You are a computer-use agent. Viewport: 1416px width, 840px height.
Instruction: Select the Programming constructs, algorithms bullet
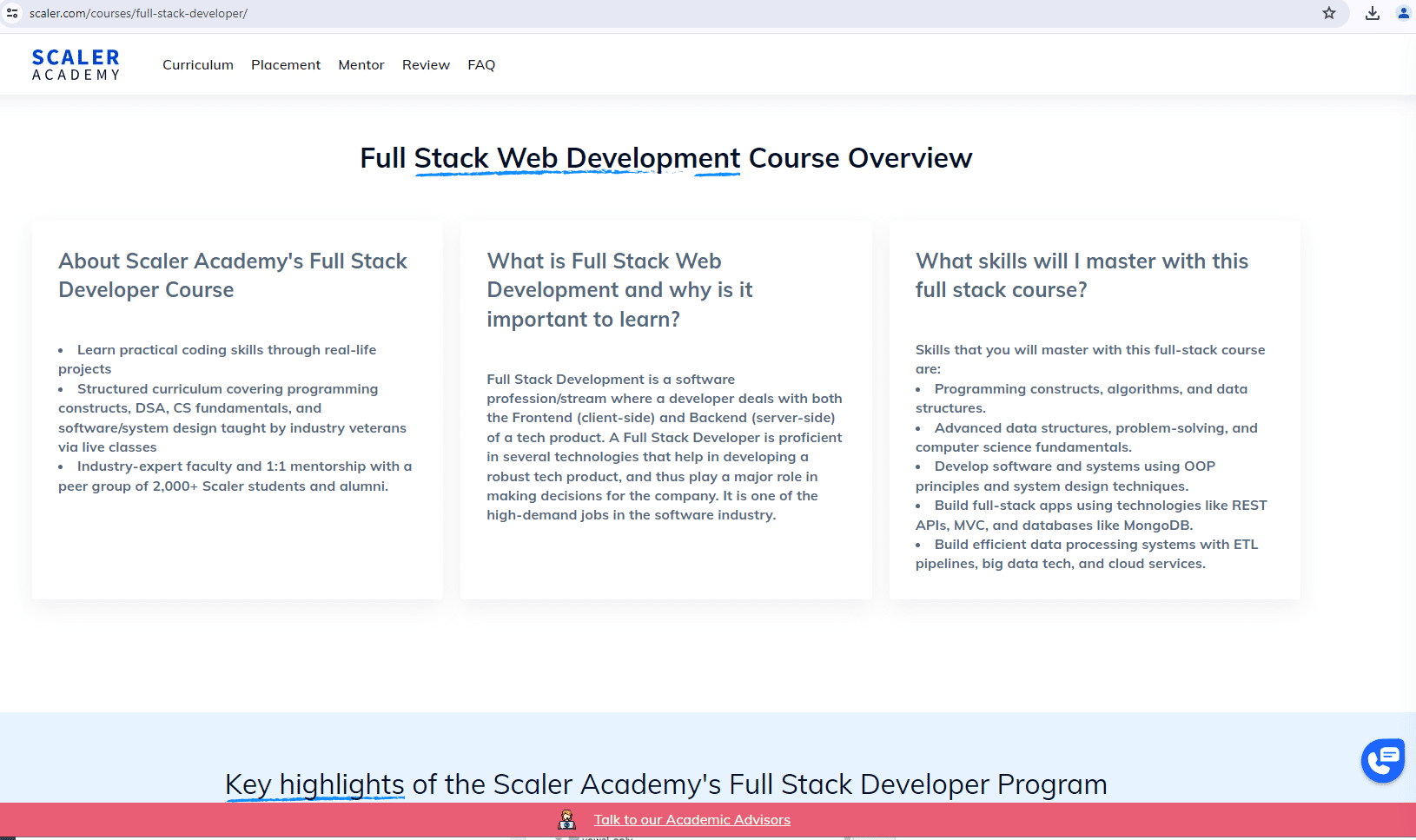pos(1082,399)
